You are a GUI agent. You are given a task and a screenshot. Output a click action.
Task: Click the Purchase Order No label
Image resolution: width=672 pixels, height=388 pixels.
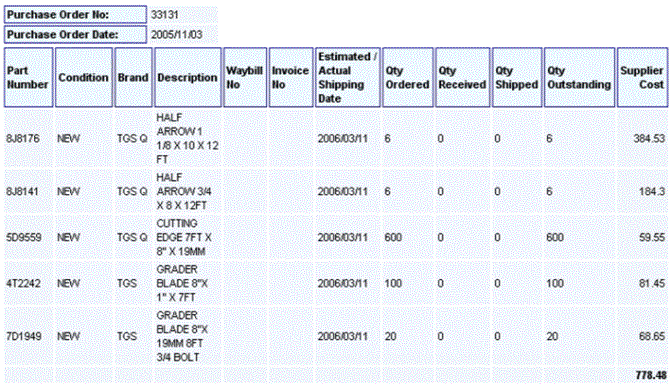(75, 15)
